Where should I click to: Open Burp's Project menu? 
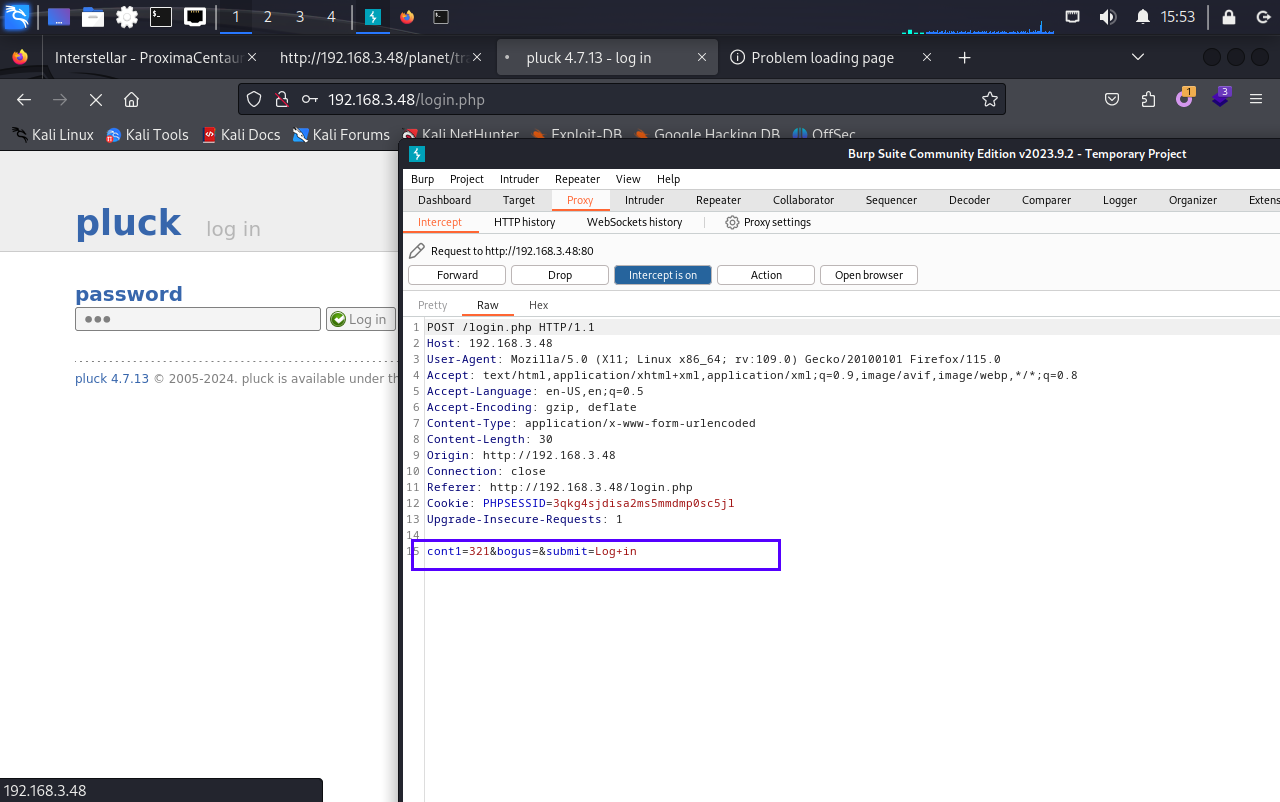coord(466,179)
